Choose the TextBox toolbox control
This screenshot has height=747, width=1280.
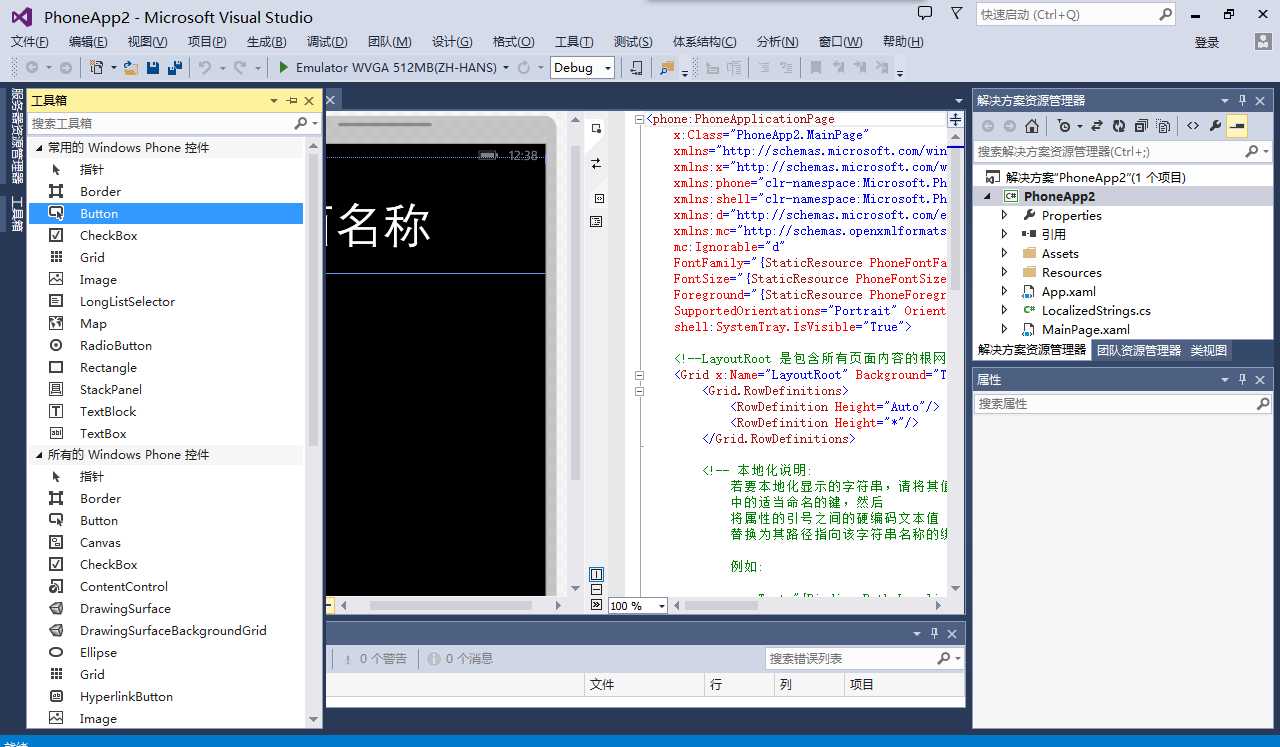point(165,433)
